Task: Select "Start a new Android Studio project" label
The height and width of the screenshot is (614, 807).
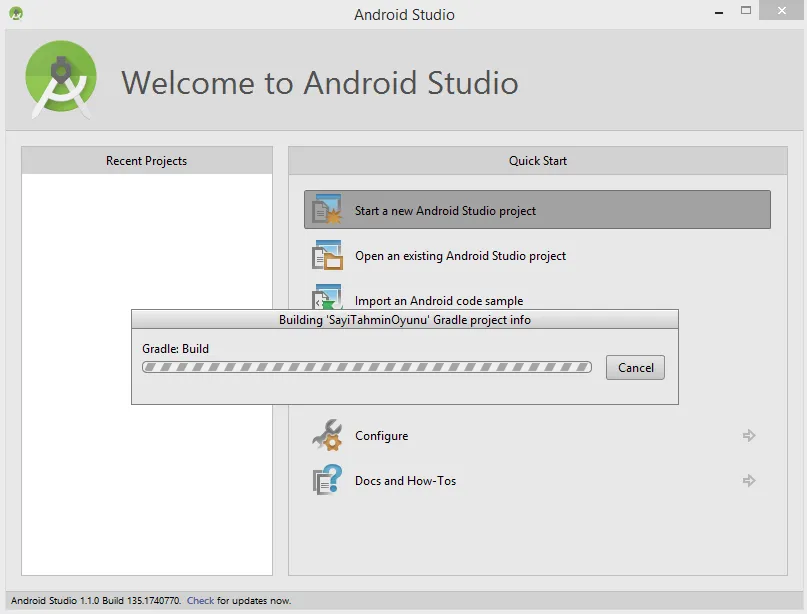Action: coord(445,211)
